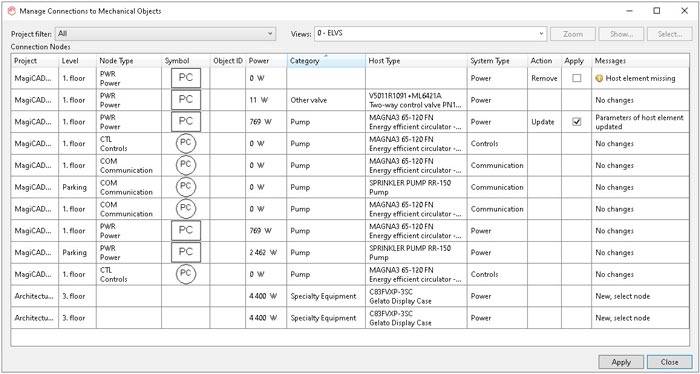Click warning icon beside Host element missing
Viewport: 700px width, 374px height.
click(x=599, y=79)
